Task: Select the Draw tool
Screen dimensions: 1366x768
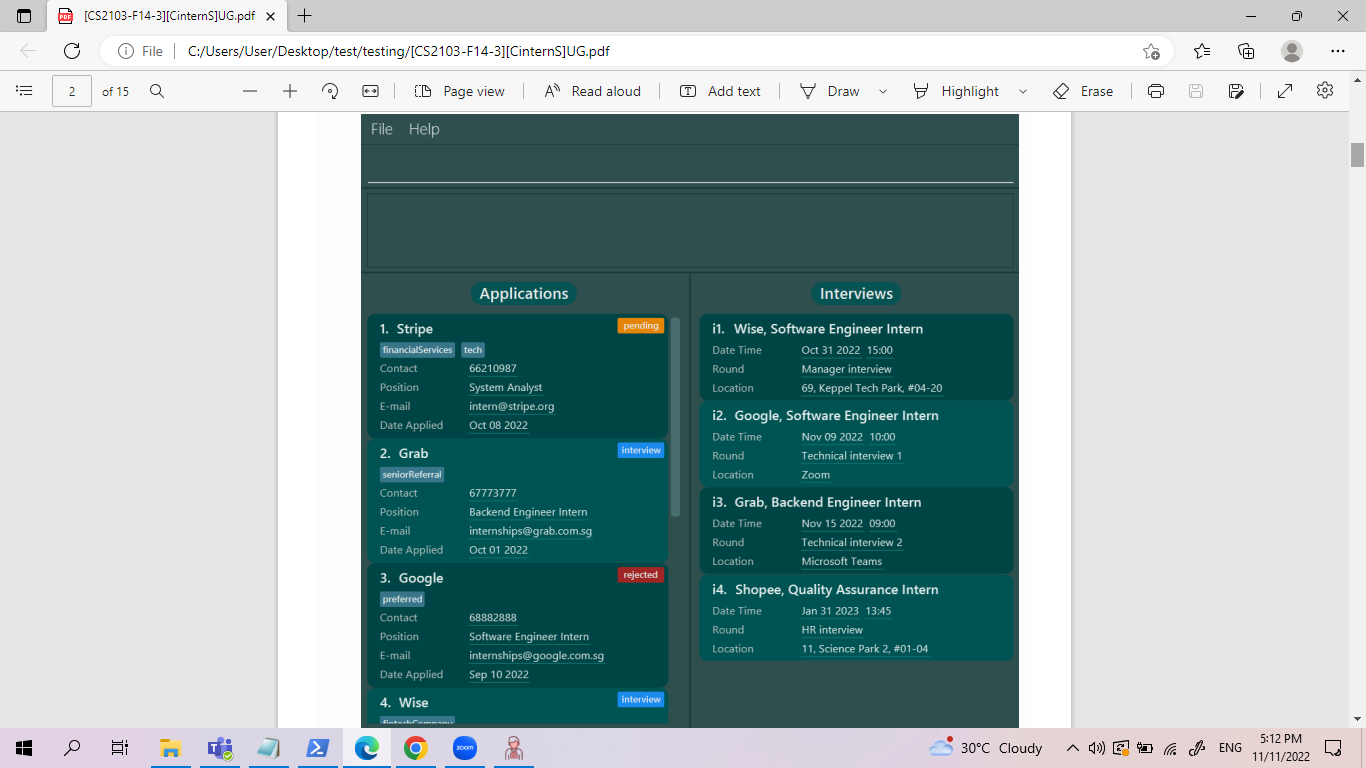Action: (x=830, y=91)
